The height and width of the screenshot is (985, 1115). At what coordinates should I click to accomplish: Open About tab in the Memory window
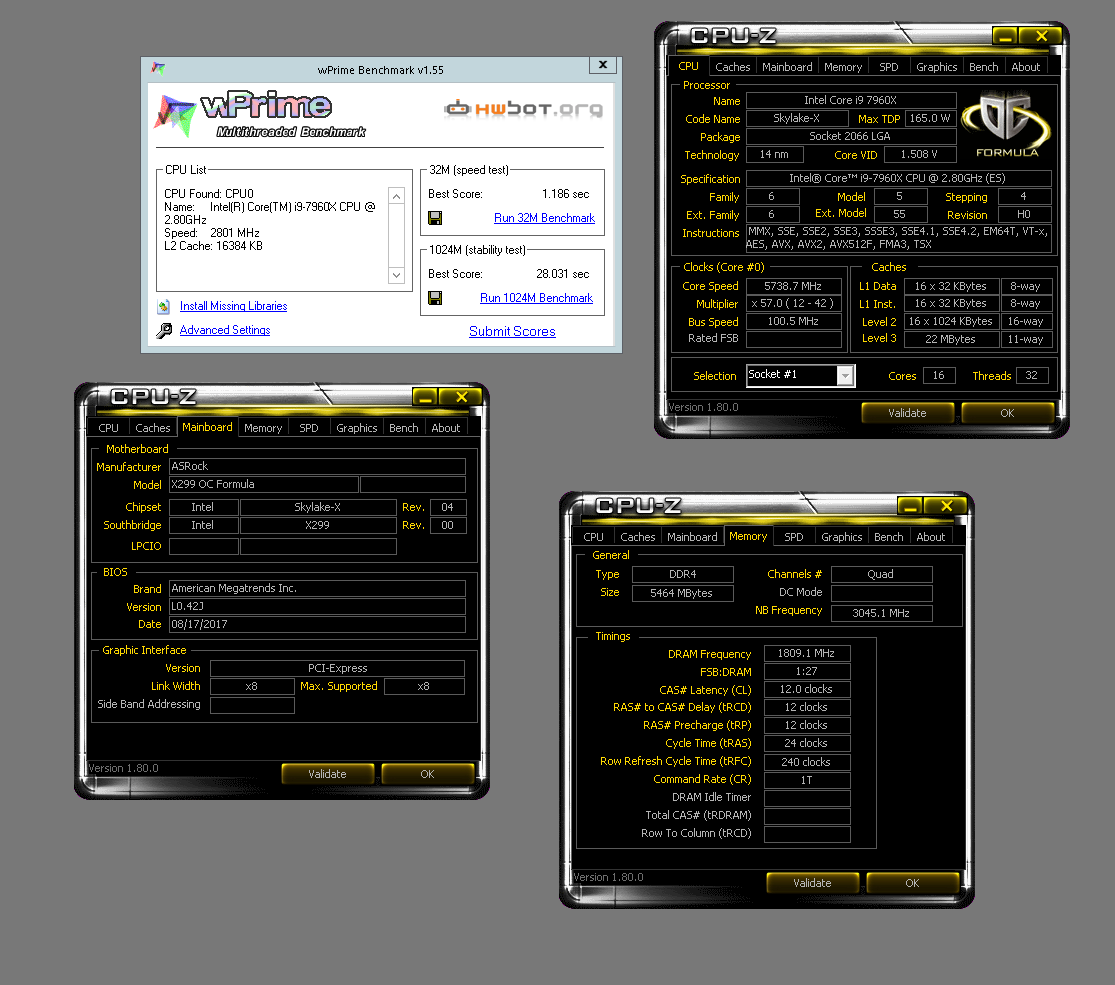click(x=931, y=537)
